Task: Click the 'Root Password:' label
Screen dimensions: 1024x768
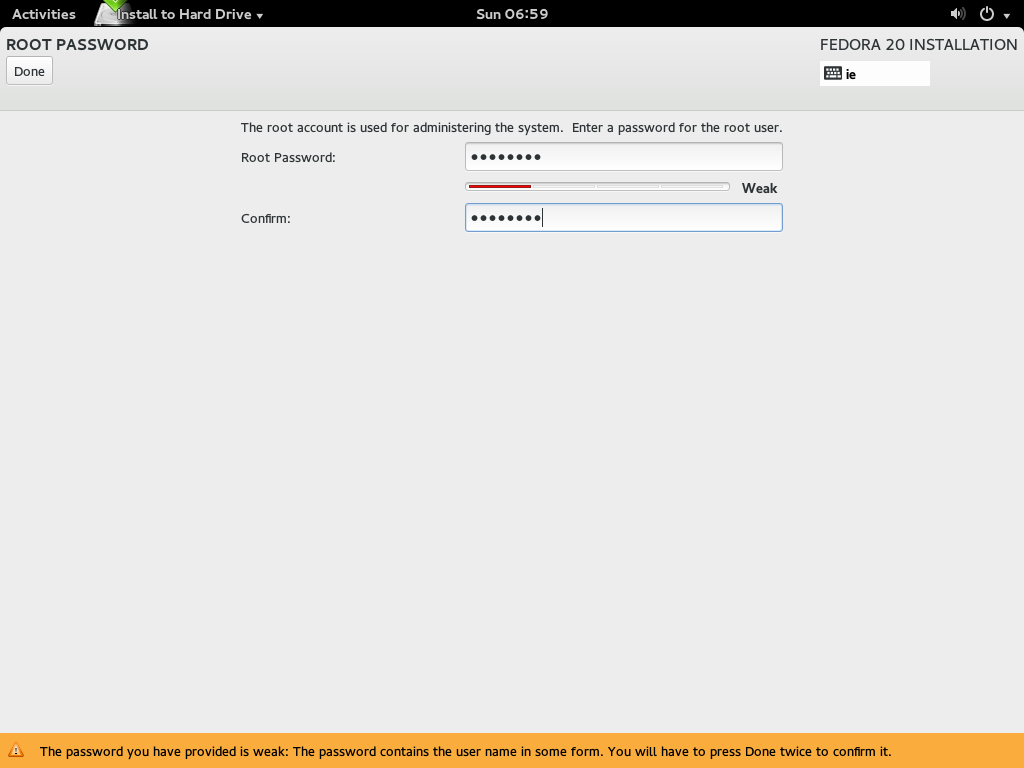Action: (x=288, y=157)
